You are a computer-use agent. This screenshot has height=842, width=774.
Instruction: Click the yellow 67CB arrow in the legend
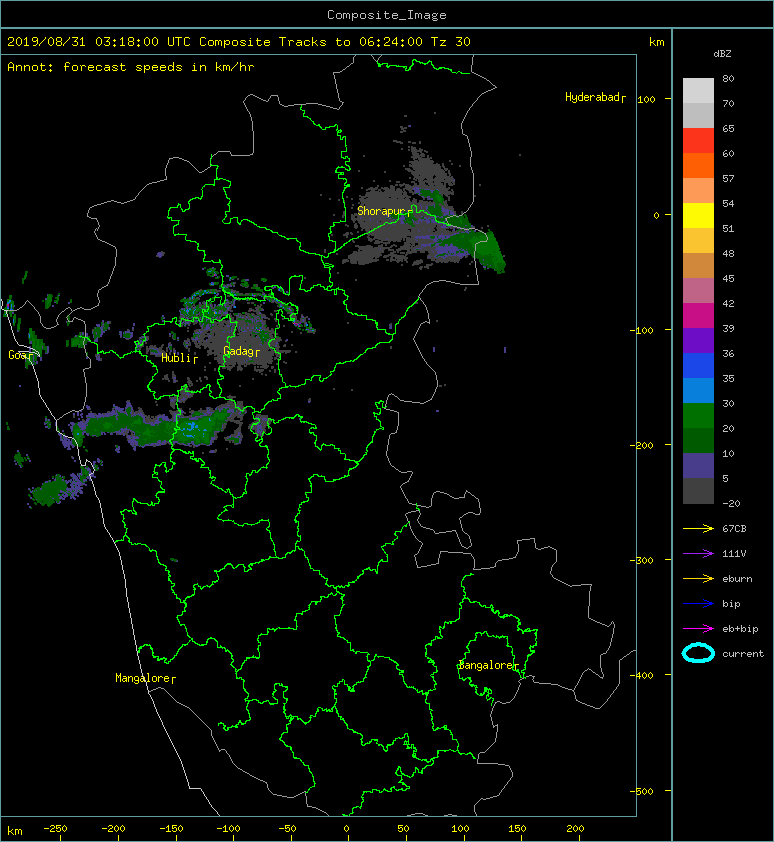coord(698,528)
